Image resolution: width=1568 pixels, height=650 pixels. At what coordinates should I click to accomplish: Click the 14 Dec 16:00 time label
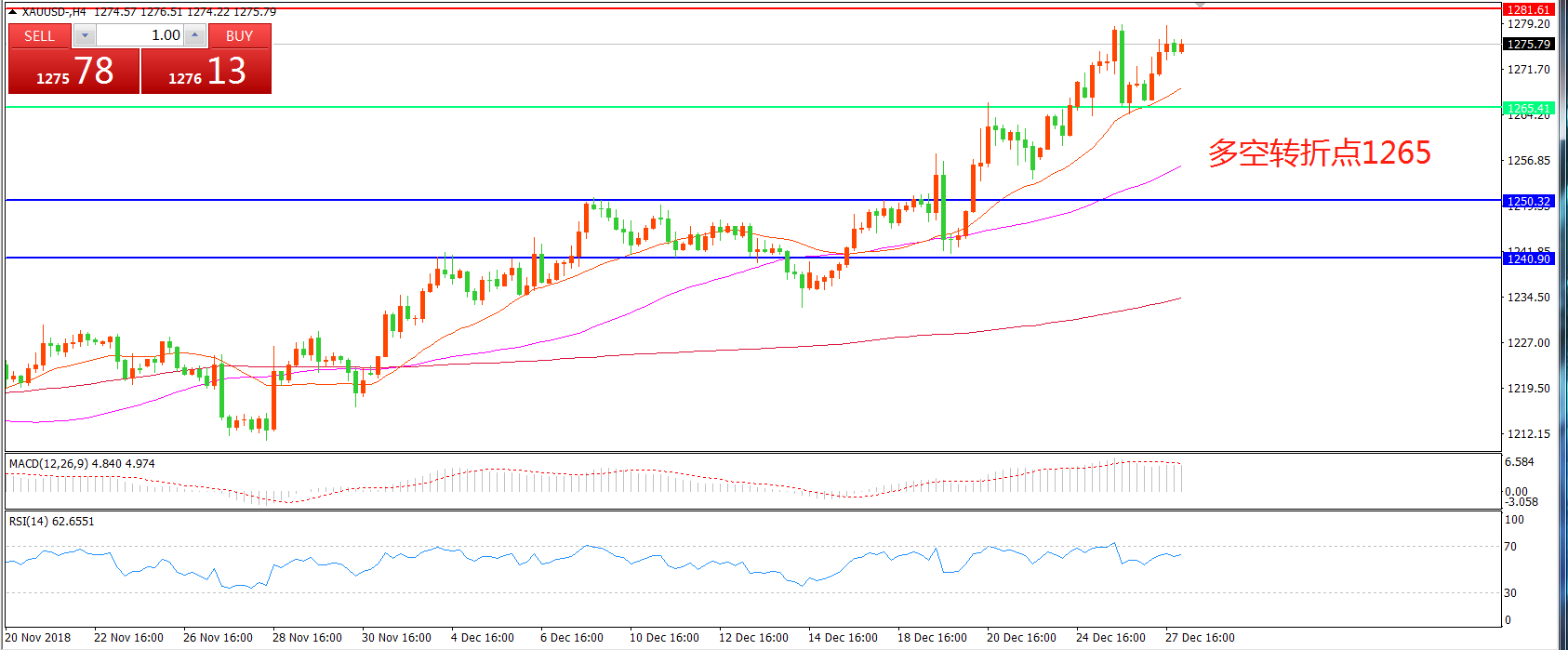coord(843,637)
